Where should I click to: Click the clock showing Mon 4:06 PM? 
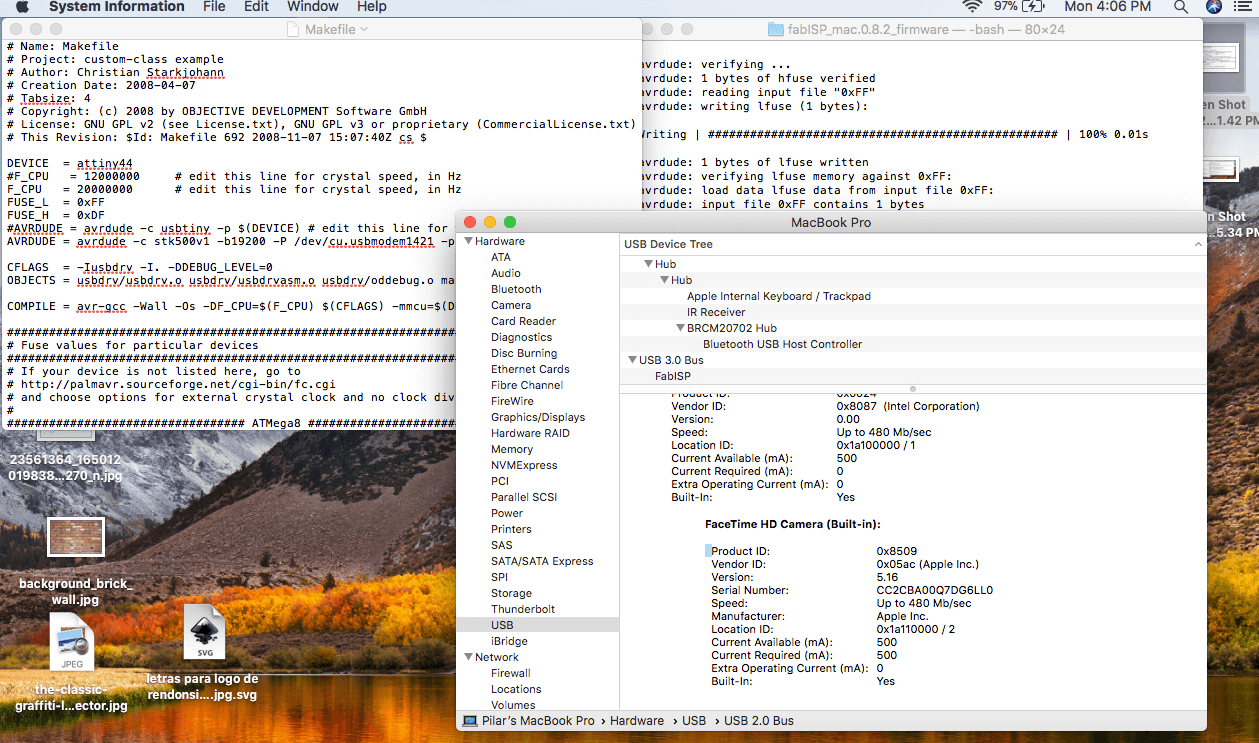click(x=1108, y=7)
